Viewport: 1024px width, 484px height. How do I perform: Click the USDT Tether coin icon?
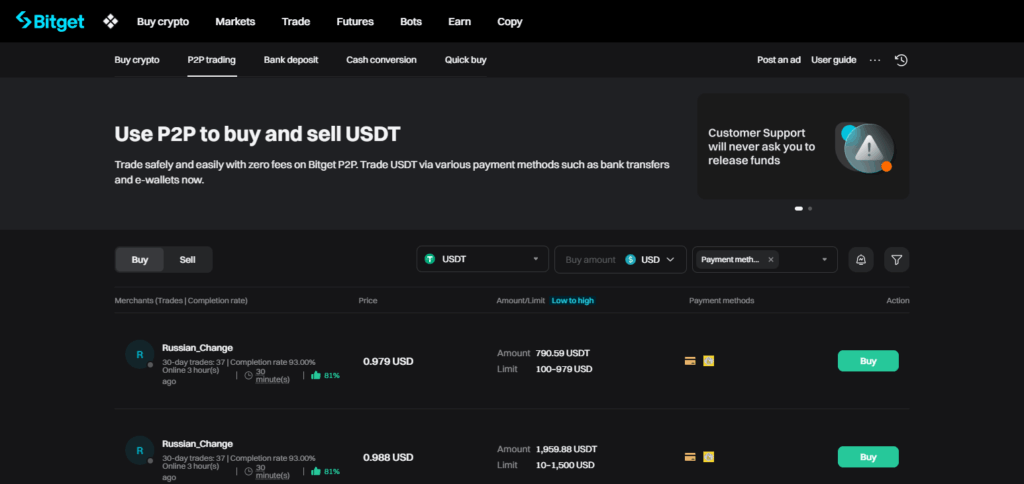[430, 259]
